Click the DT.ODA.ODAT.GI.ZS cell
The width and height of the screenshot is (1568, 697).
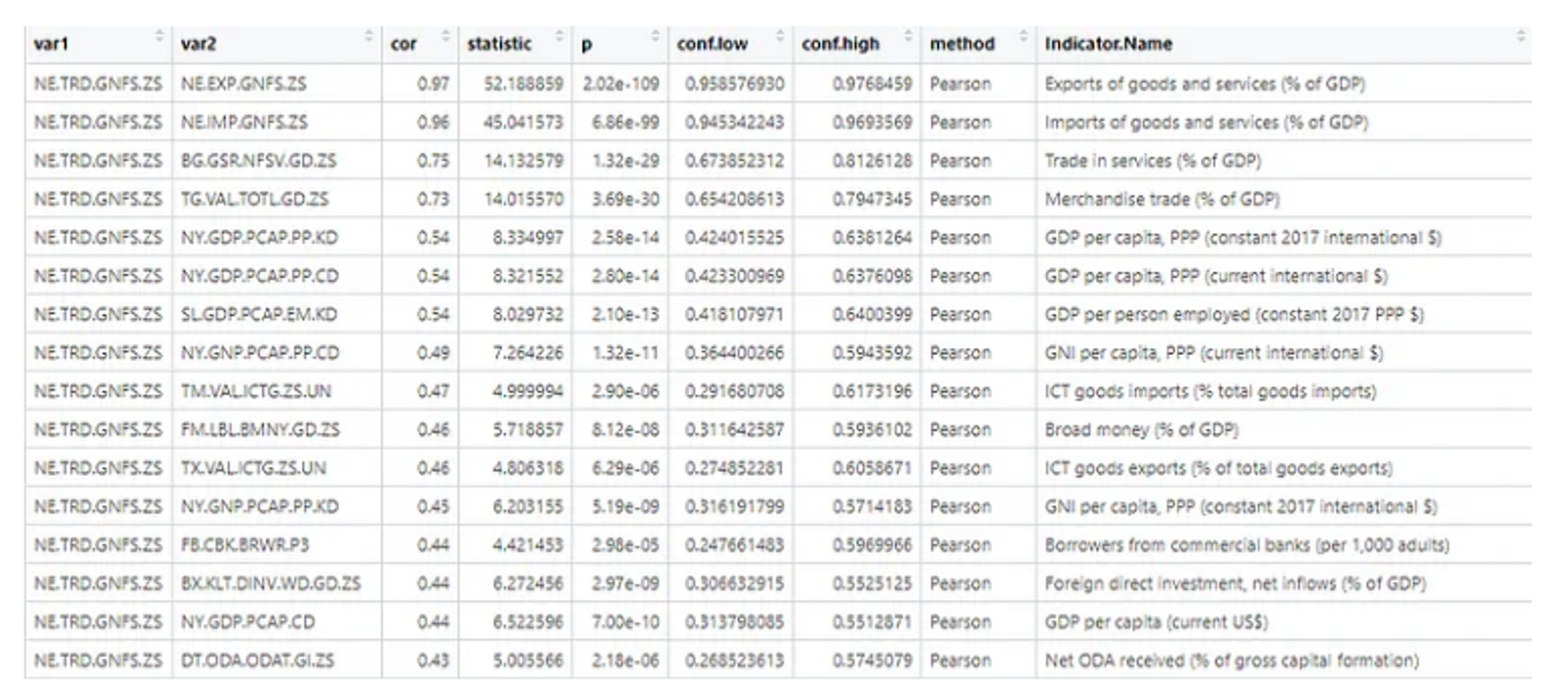277,660
